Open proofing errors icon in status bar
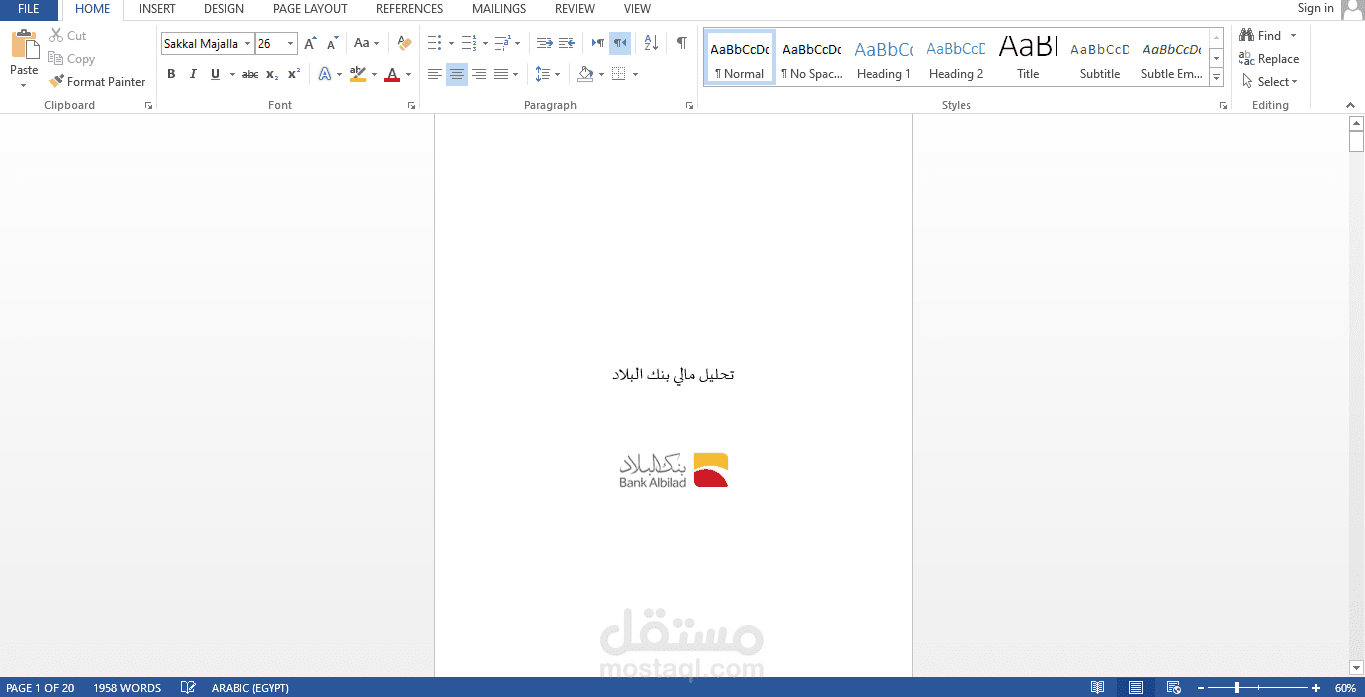 187,688
